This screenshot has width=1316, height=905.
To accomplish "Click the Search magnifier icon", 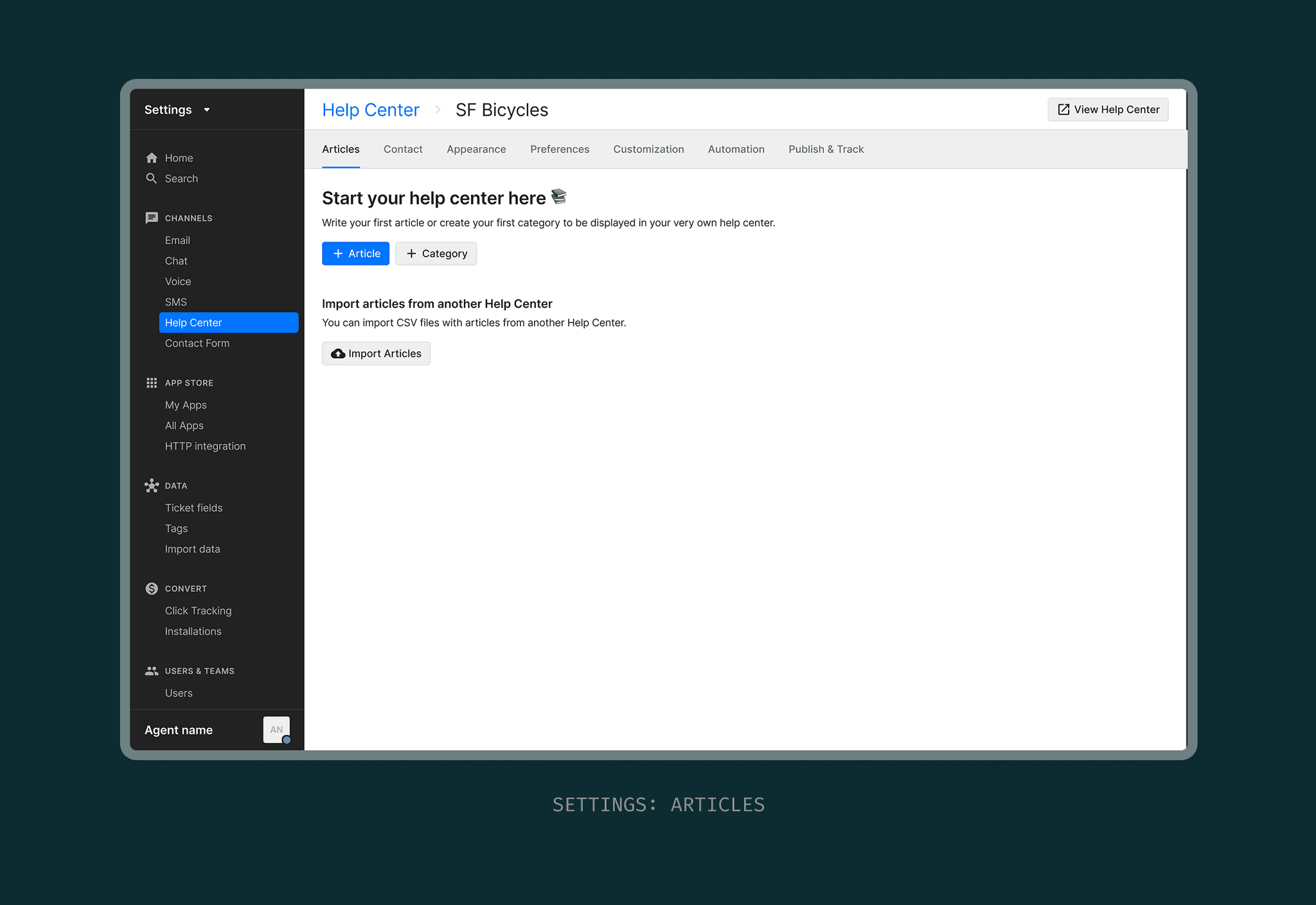I will (152, 178).
